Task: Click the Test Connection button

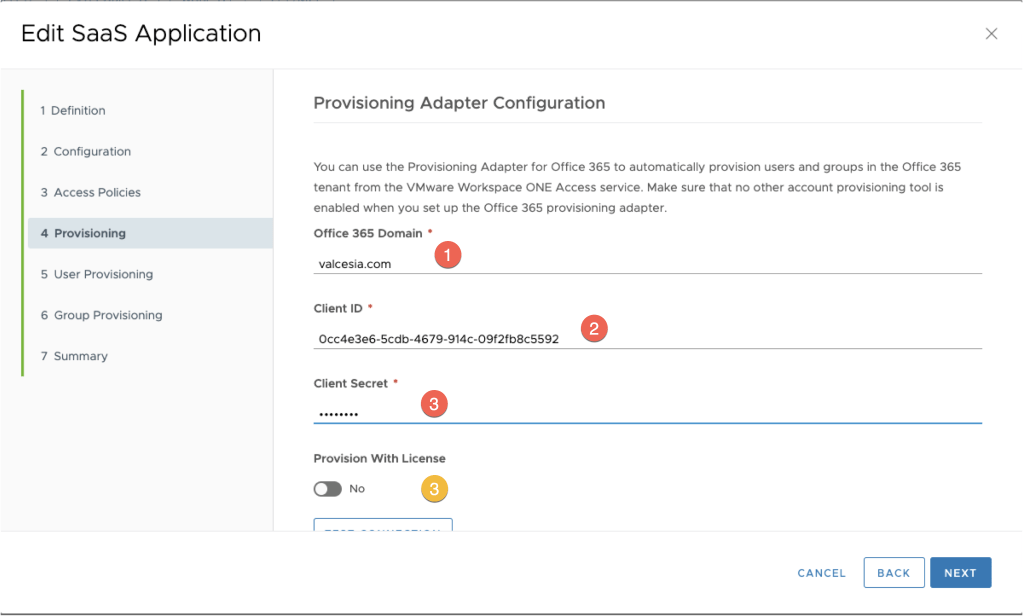Action: pos(383,525)
